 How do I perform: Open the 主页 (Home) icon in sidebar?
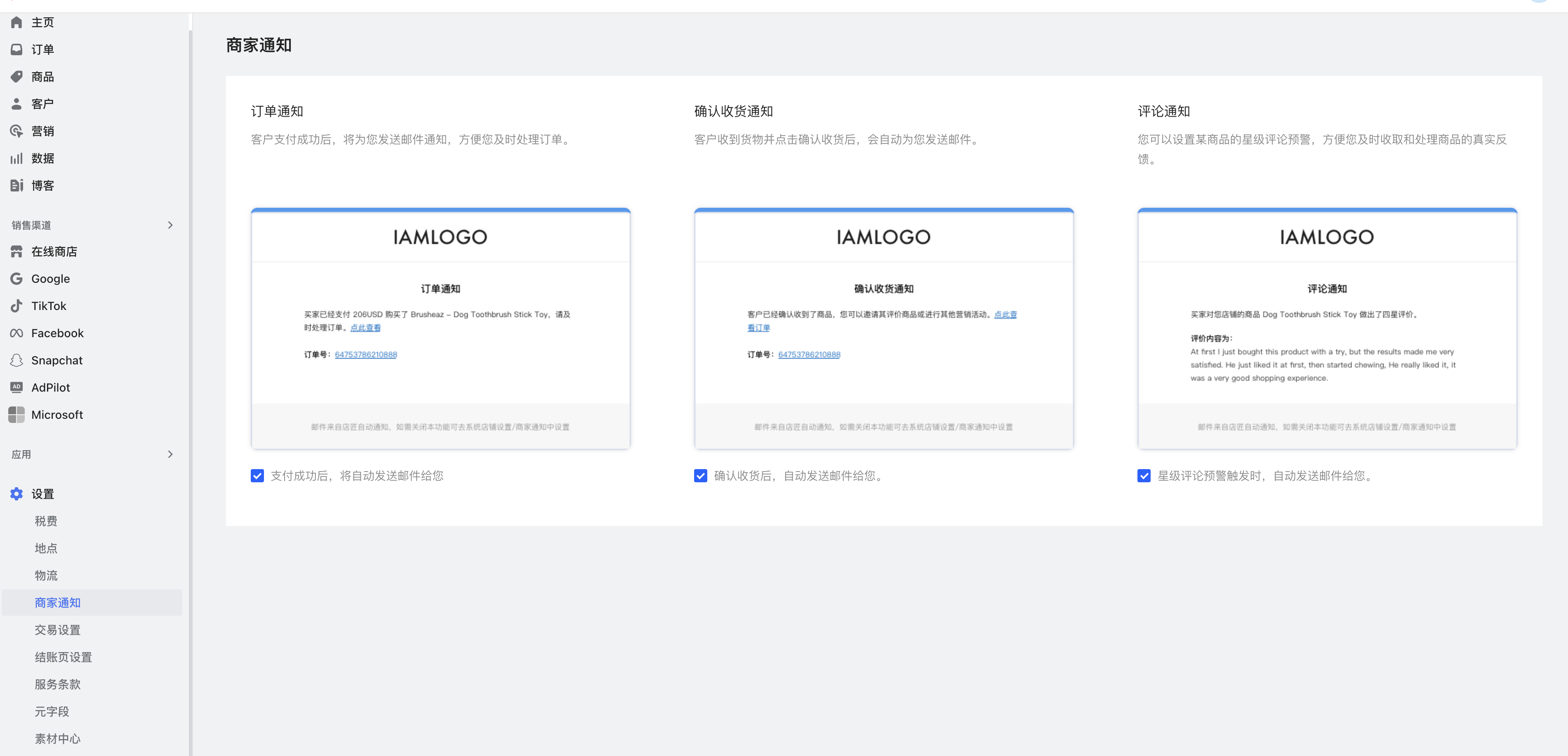(16, 22)
